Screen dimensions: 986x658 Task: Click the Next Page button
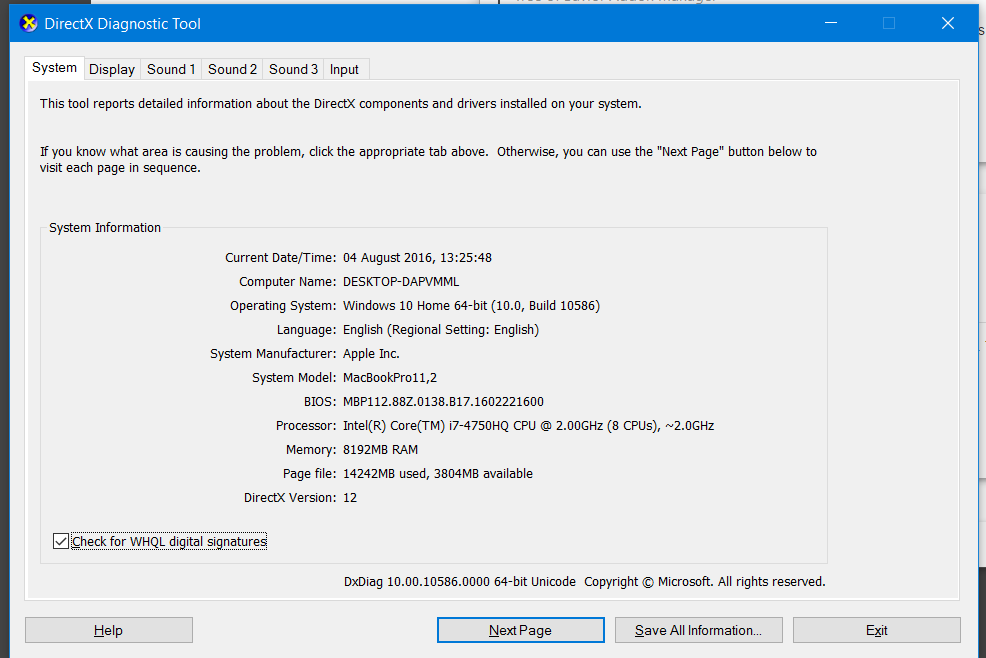520,630
